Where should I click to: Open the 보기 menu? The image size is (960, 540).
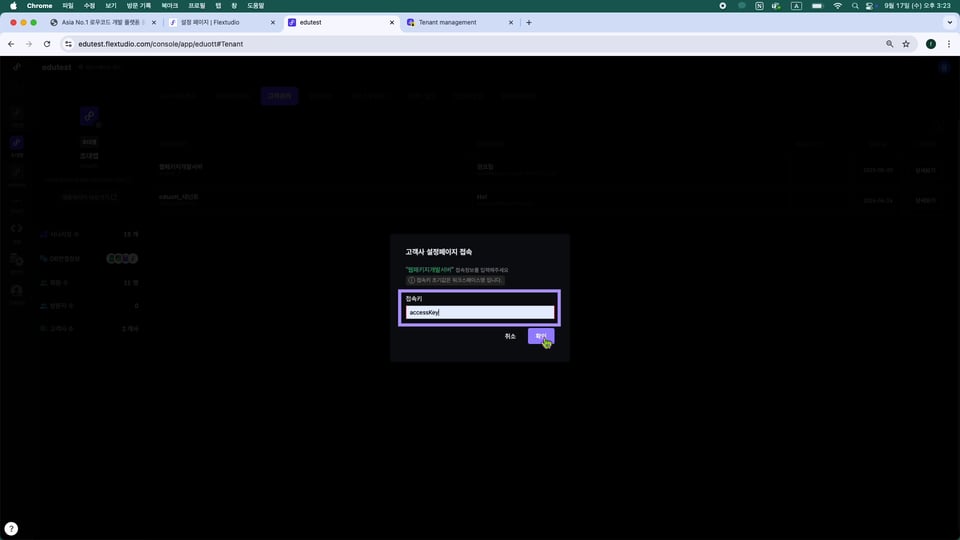111,6
